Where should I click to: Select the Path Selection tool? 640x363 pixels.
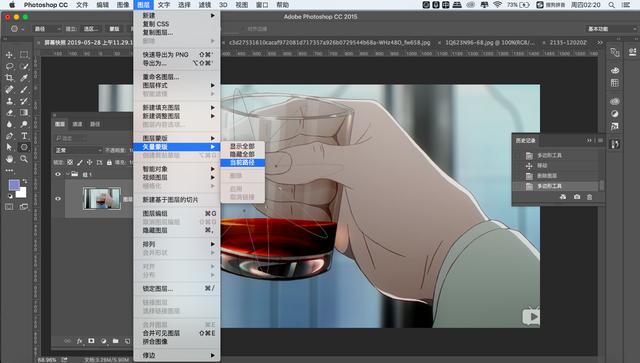9,147
